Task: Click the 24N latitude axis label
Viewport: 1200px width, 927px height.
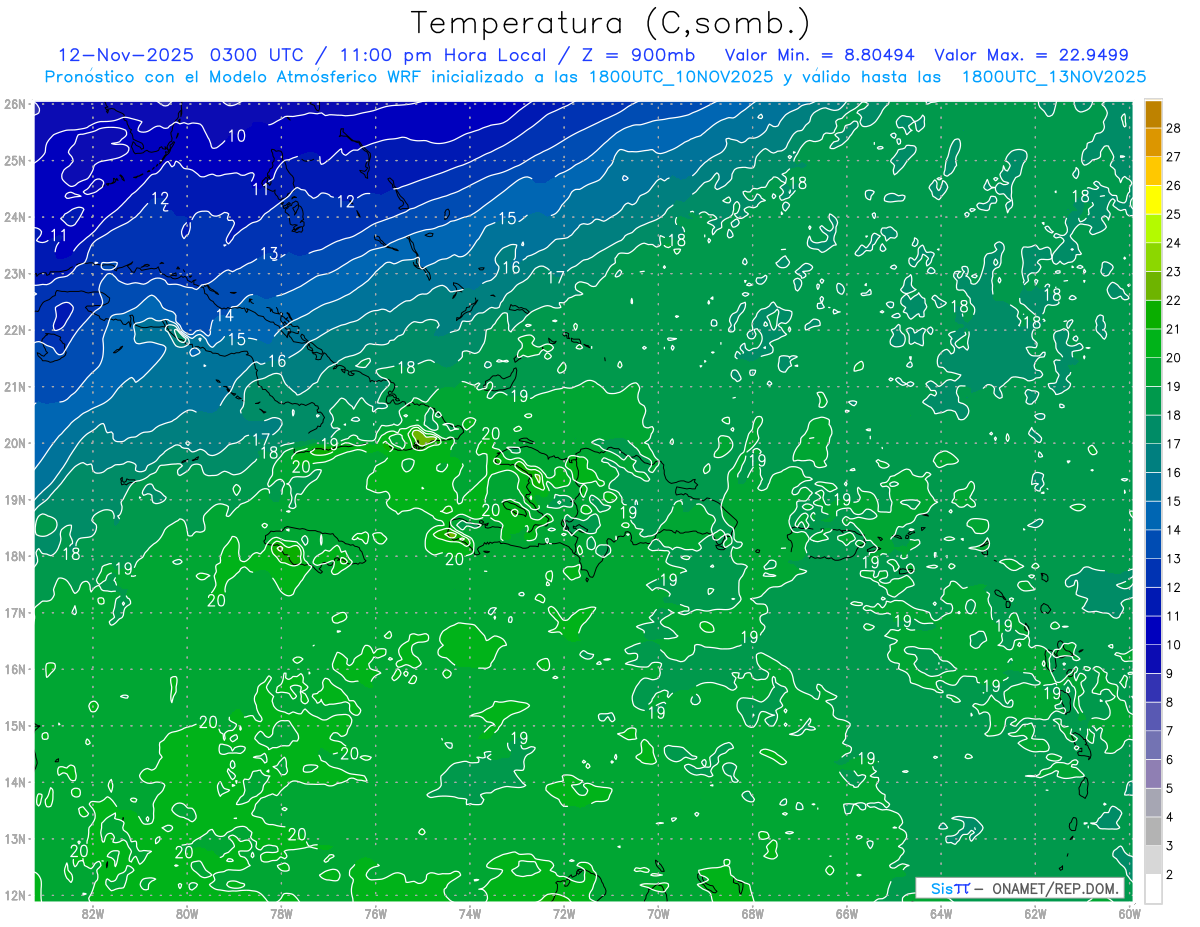Action: pos(15,217)
